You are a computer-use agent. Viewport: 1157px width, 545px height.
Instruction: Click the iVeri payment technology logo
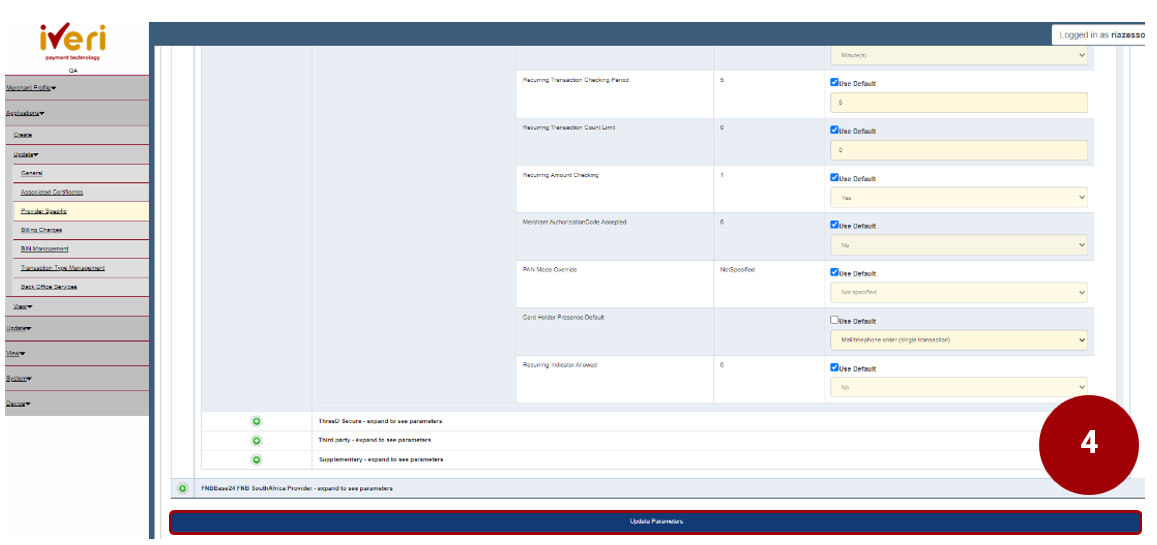(72, 42)
